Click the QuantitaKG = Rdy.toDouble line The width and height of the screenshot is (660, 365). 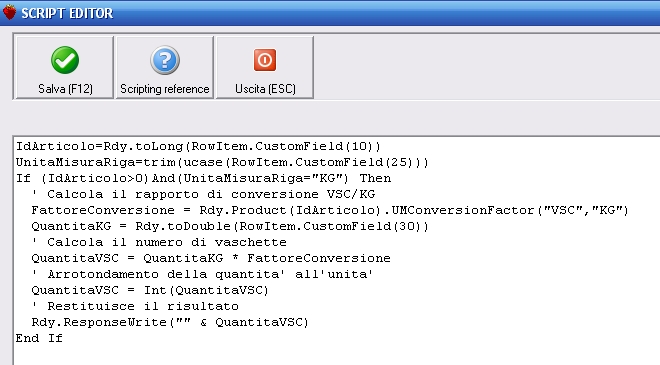[x=230, y=226]
